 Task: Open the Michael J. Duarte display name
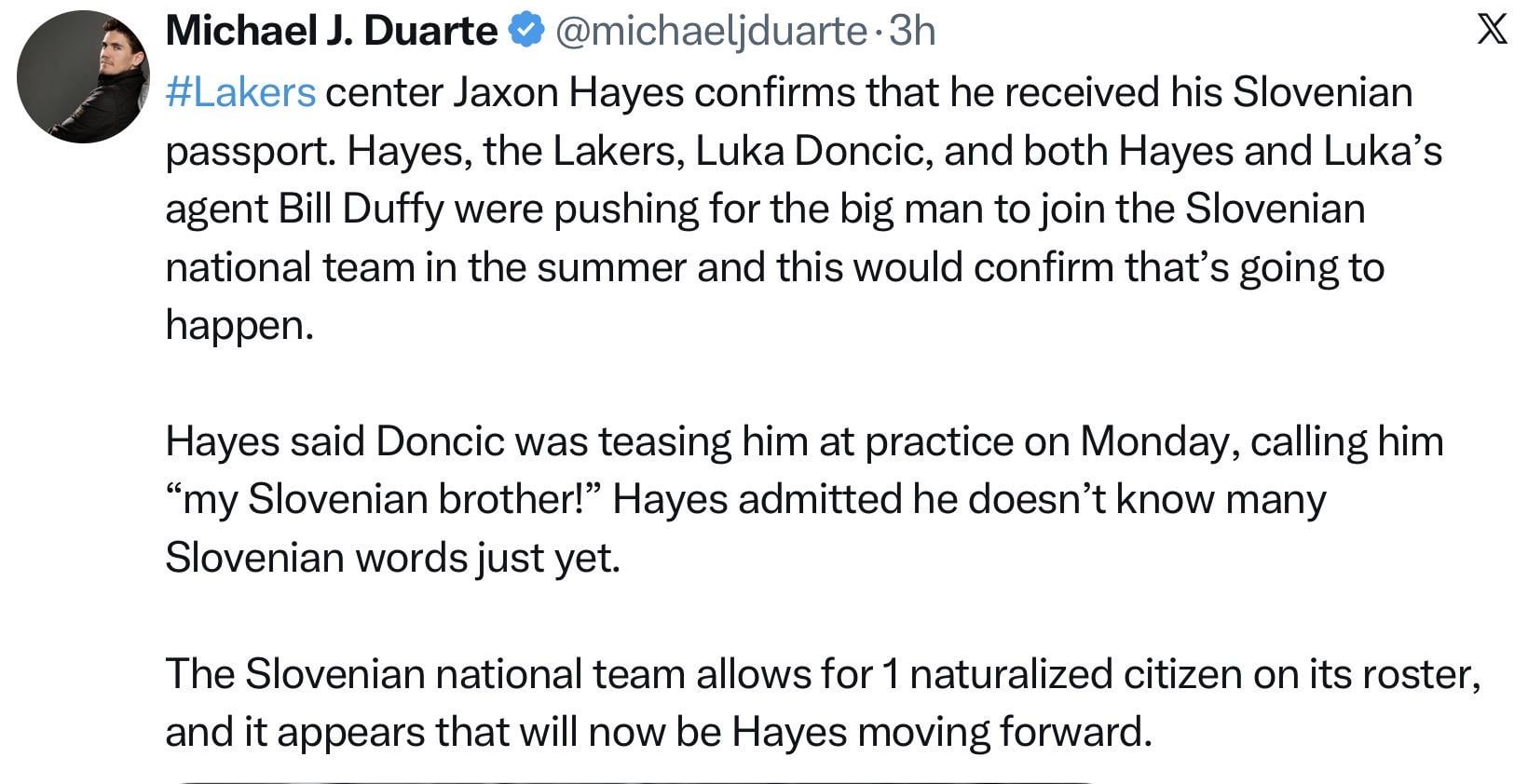pos(331,33)
